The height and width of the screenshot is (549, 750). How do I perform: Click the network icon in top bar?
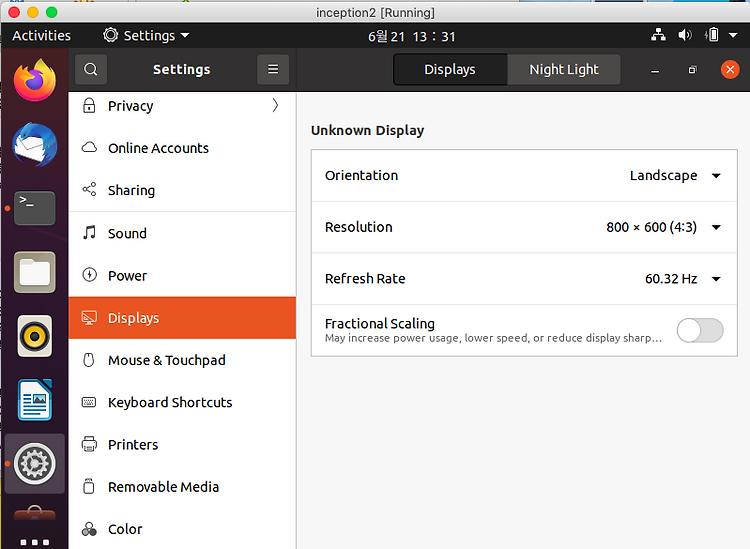[x=659, y=35]
